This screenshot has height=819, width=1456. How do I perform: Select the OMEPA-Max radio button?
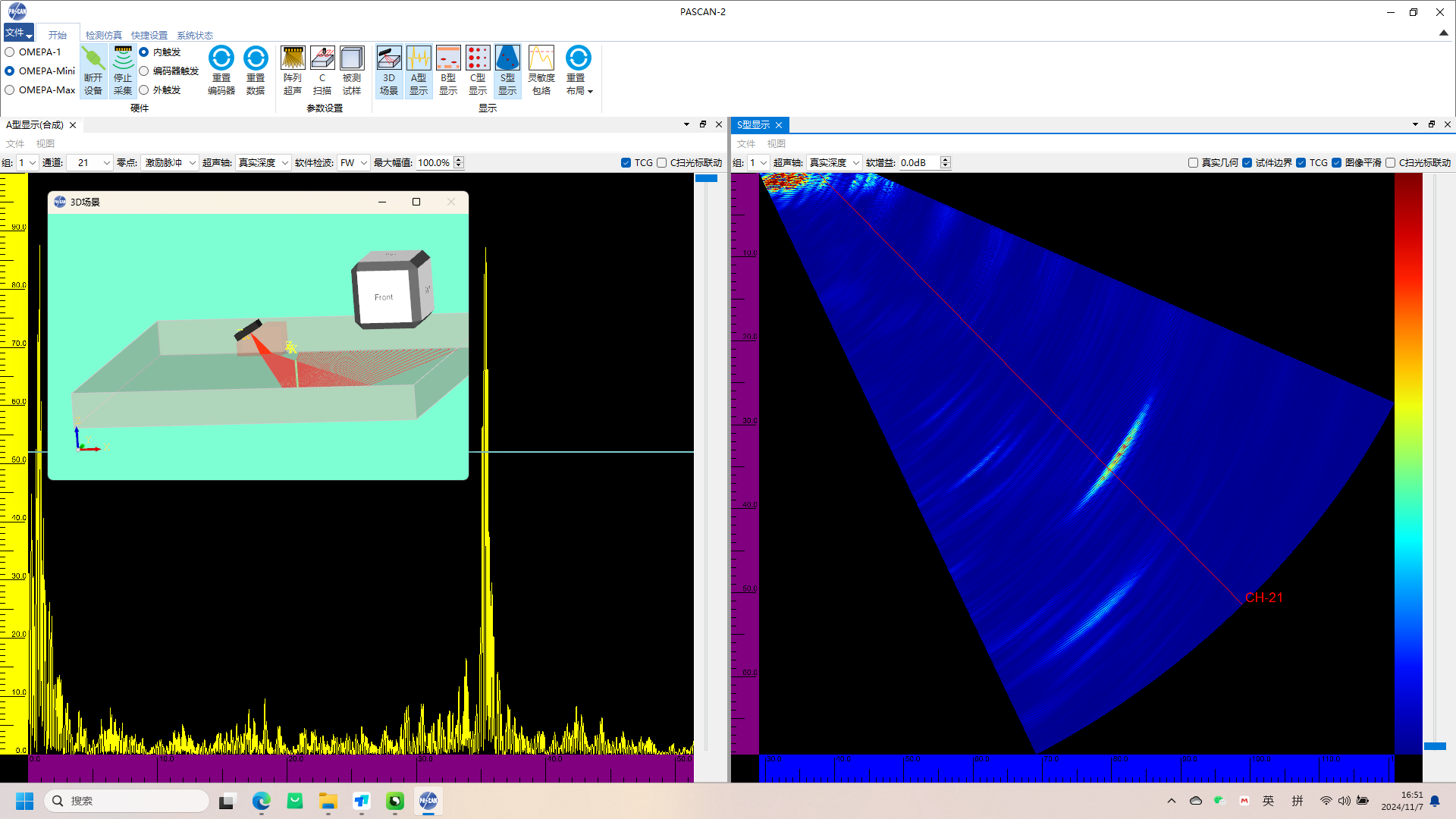[x=10, y=89]
